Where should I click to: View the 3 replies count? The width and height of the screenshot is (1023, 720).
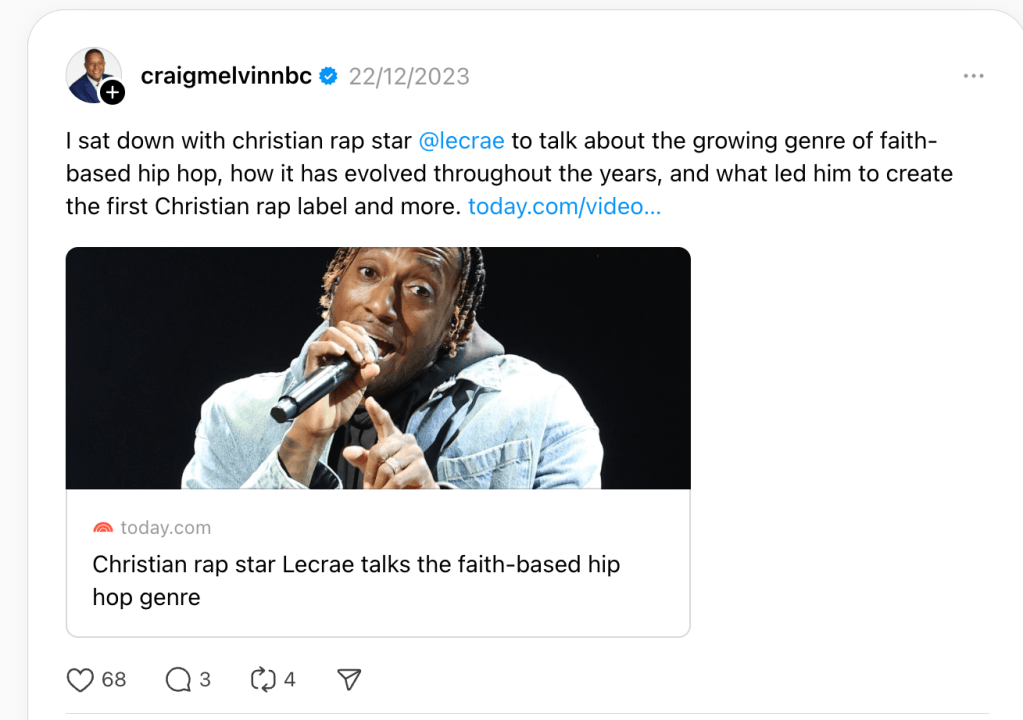[x=205, y=680]
